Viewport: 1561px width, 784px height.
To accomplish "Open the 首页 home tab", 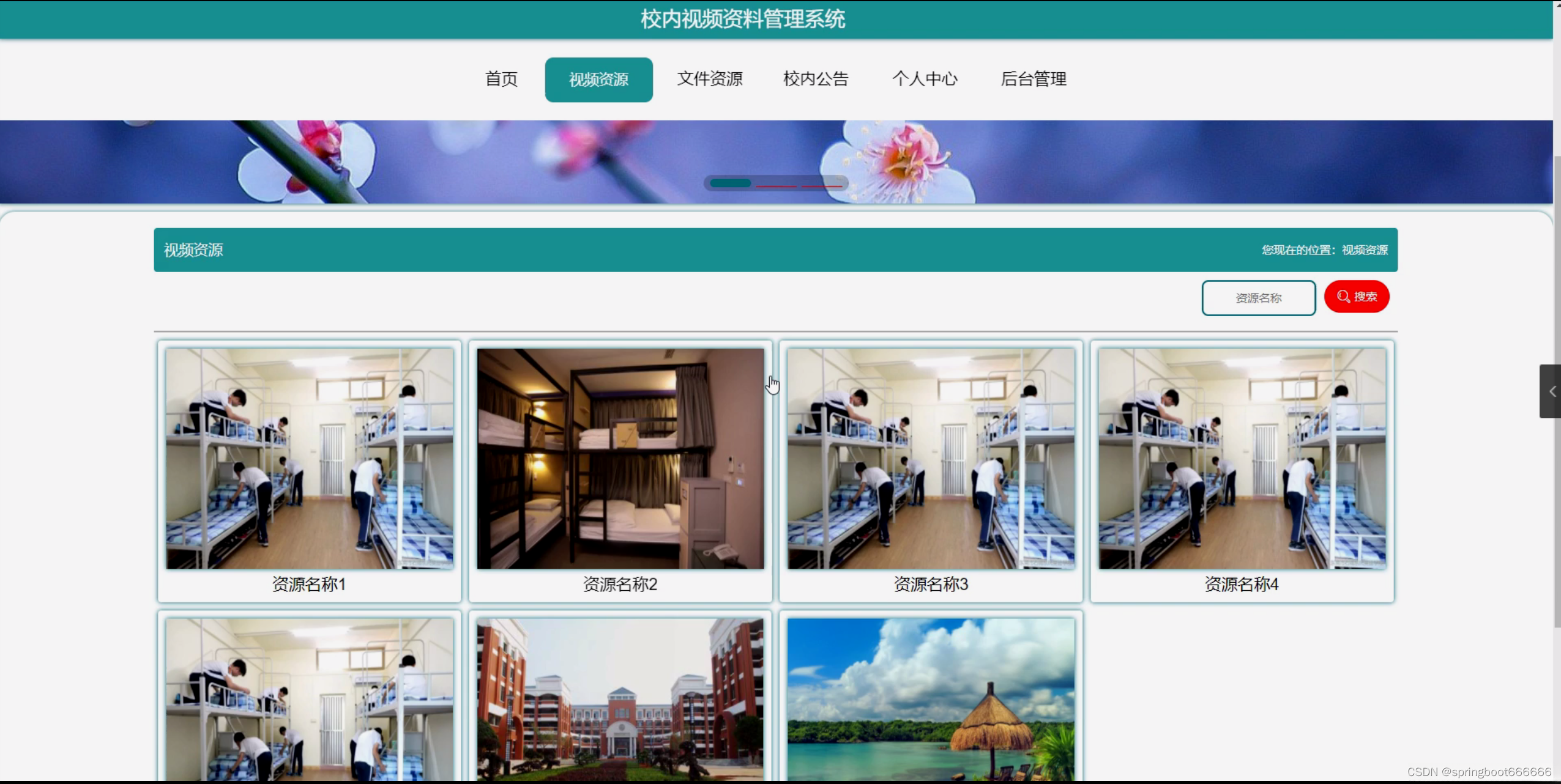I will tap(501, 80).
